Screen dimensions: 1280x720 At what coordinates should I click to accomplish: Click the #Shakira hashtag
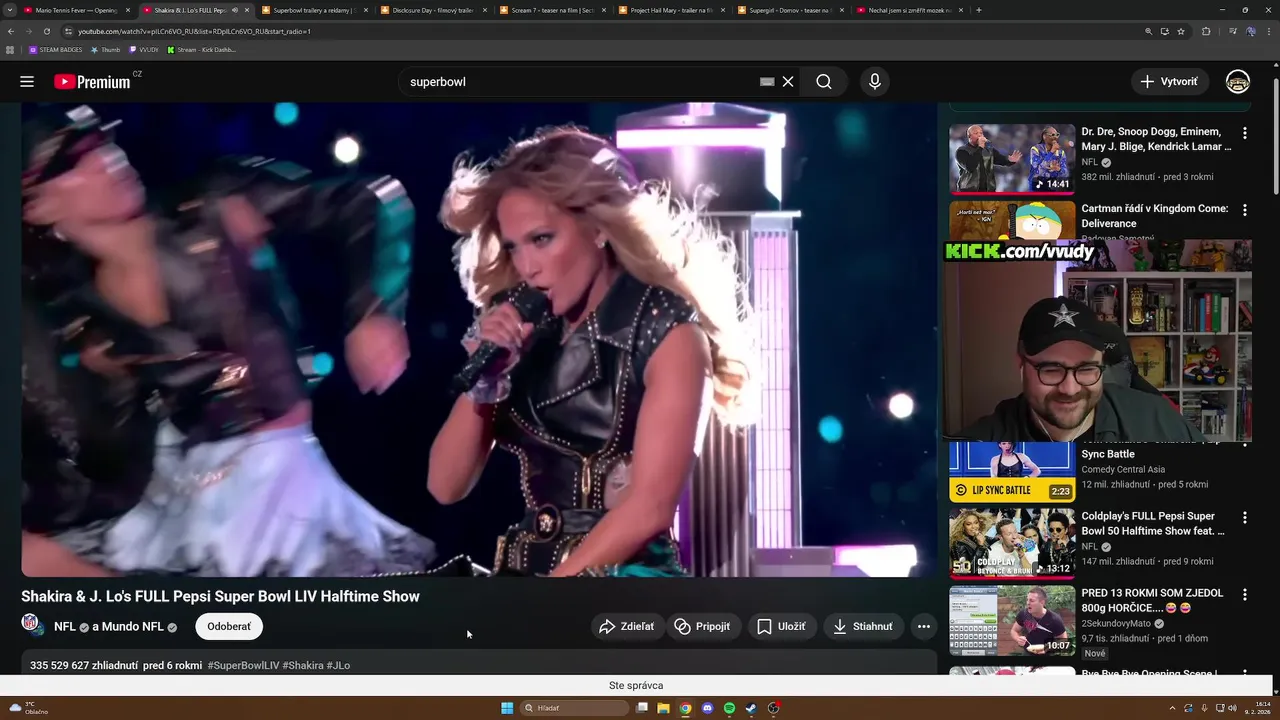303,665
